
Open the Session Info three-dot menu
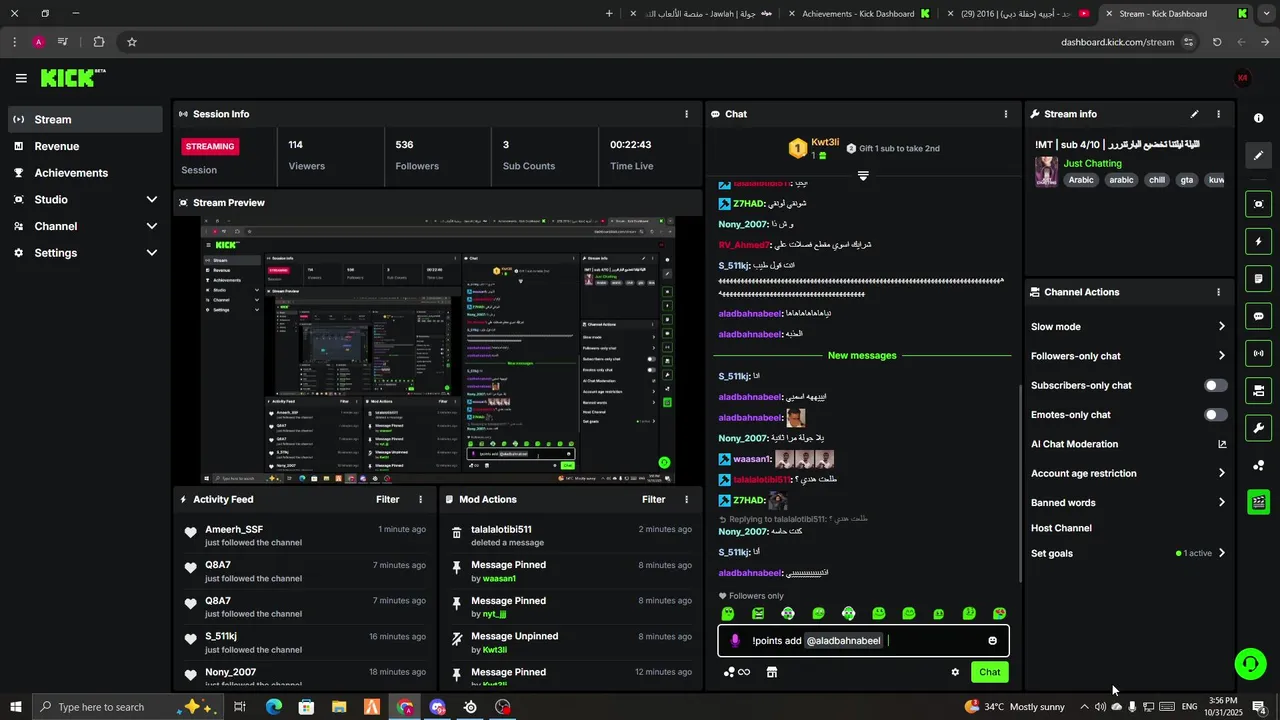point(686,114)
